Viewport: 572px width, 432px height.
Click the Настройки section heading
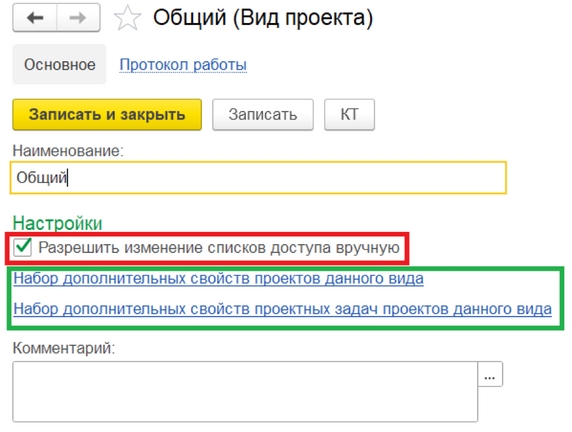(57, 223)
